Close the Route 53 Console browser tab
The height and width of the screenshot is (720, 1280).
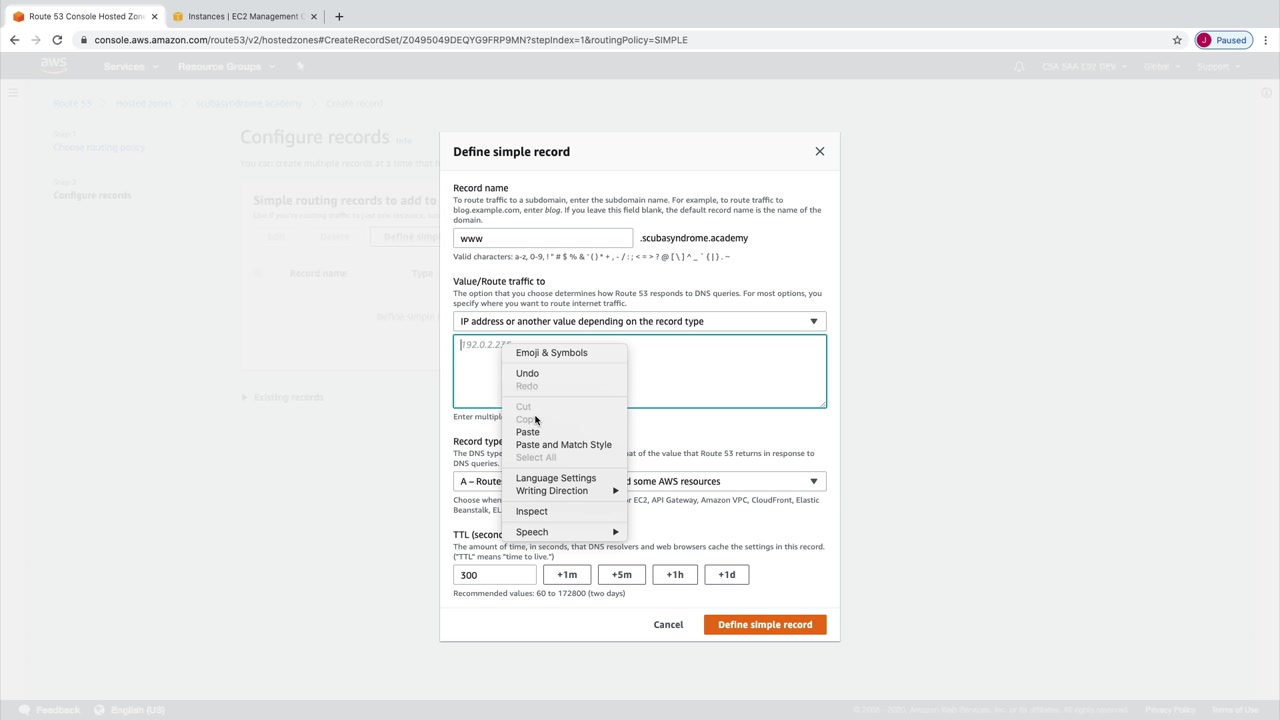click(x=154, y=16)
